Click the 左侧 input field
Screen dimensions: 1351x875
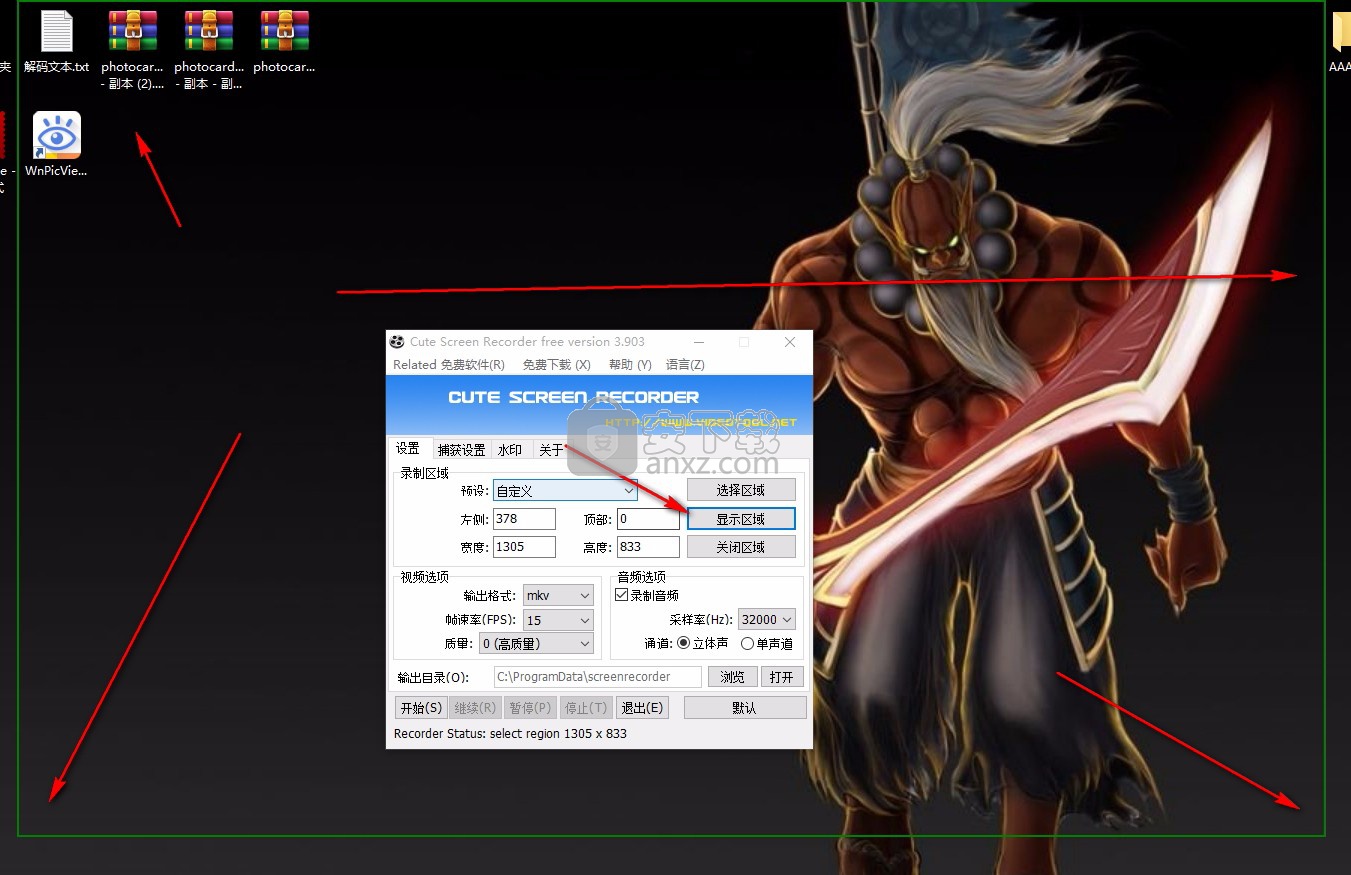524,519
